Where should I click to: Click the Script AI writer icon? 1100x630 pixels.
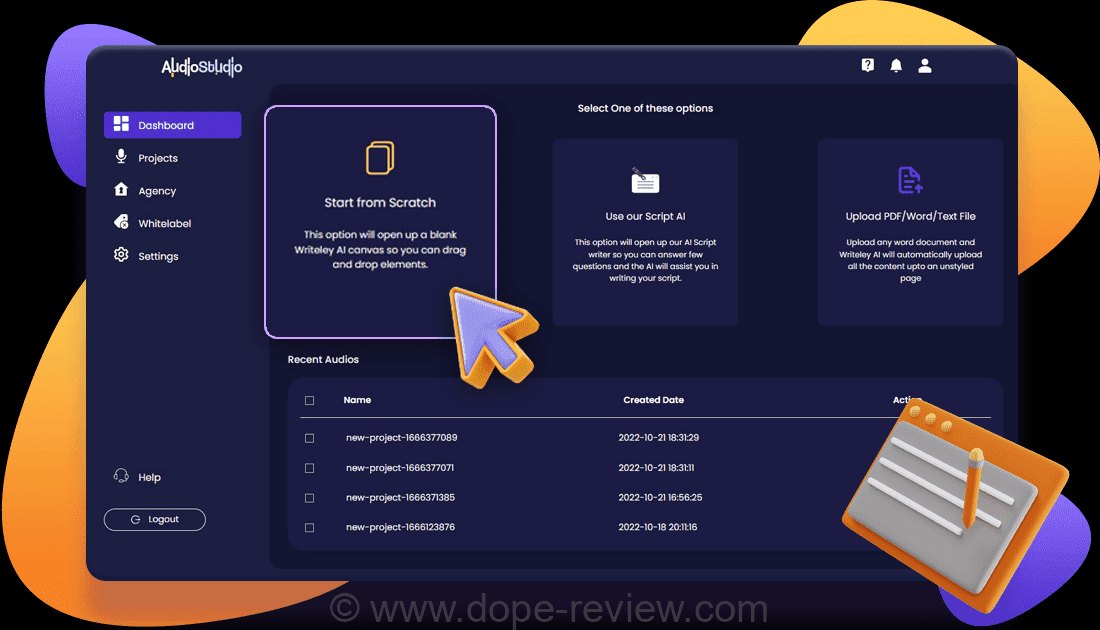pyautogui.click(x=645, y=180)
